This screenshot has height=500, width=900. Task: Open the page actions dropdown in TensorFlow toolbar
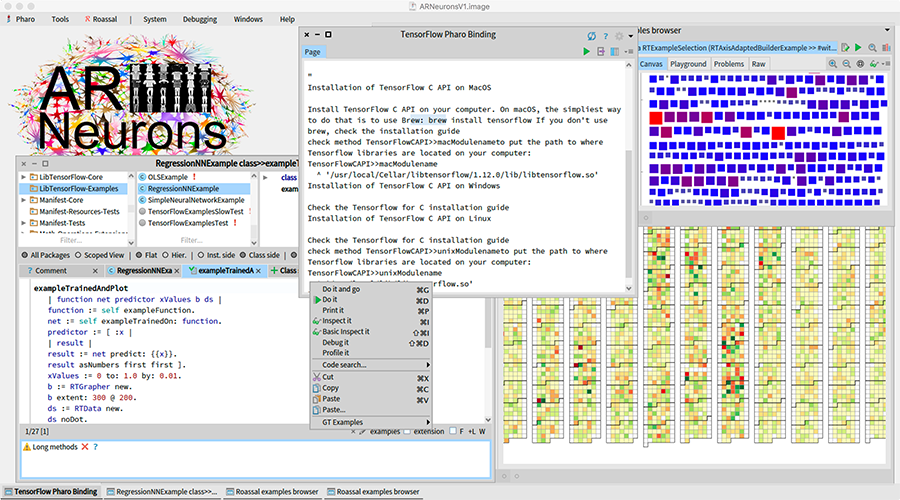pyautogui.click(x=629, y=52)
